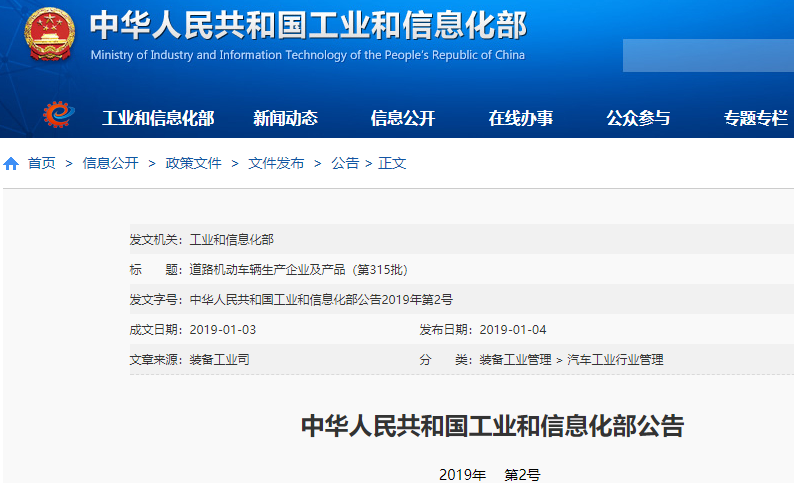Open the 装备工业管理 category link
This screenshot has height=483, width=794.
point(515,359)
